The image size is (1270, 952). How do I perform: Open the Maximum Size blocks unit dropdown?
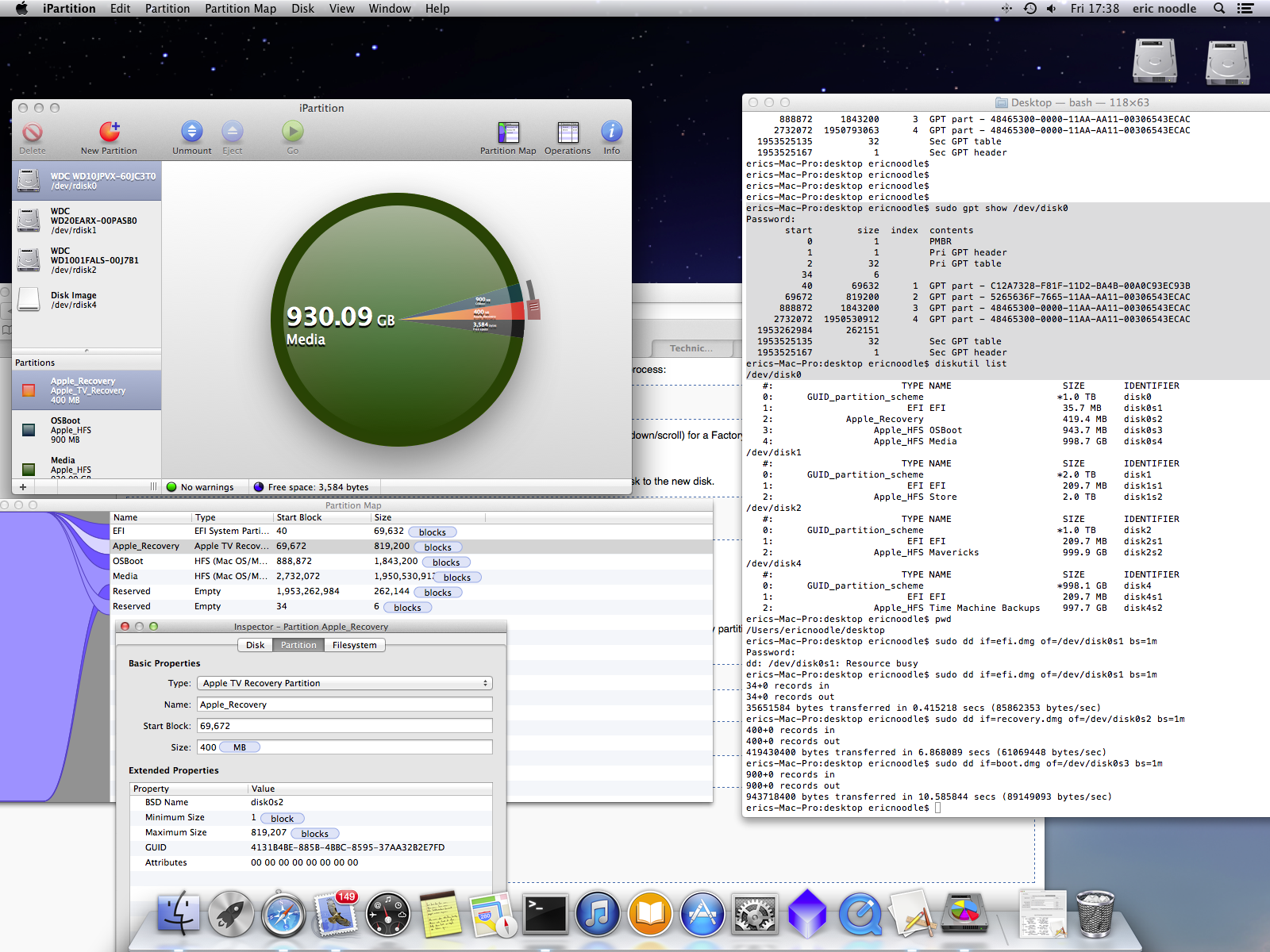pyautogui.click(x=315, y=834)
